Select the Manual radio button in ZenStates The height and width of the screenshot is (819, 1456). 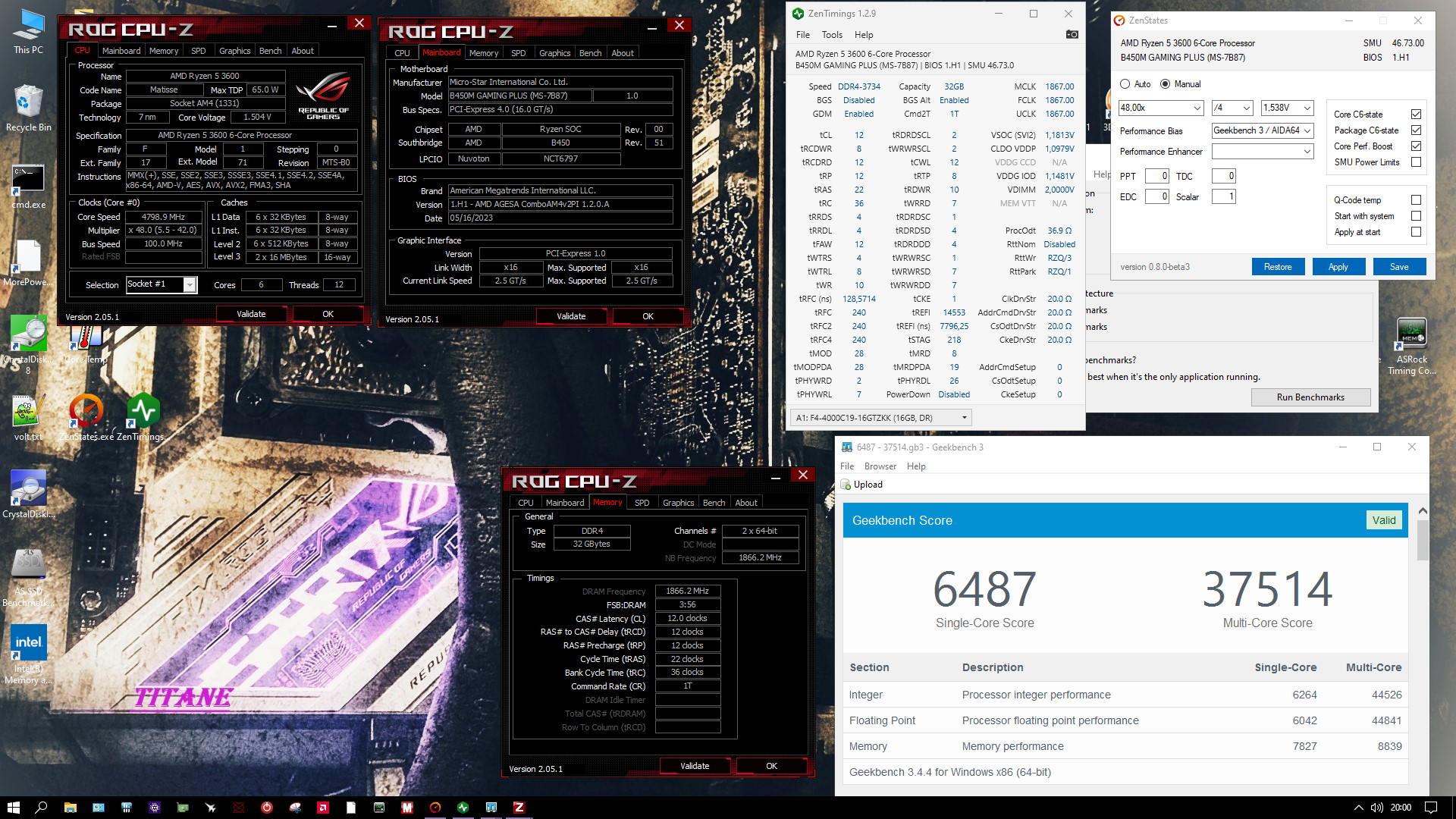(1165, 84)
